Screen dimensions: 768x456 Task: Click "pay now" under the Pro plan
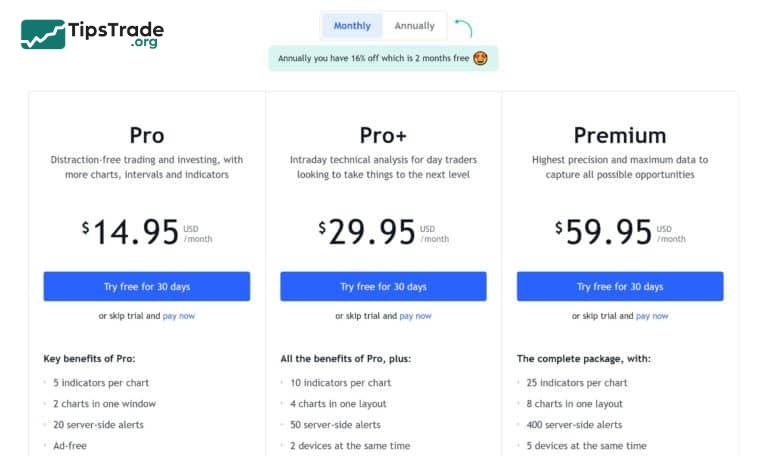(179, 316)
